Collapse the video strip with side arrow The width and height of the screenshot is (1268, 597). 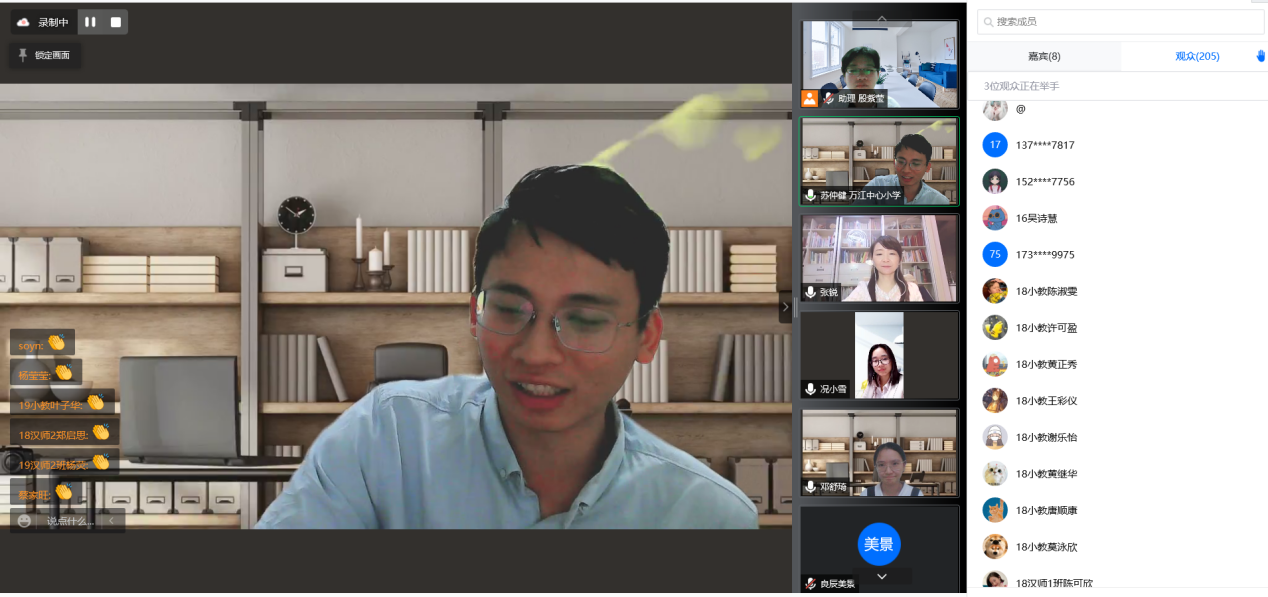coord(784,307)
